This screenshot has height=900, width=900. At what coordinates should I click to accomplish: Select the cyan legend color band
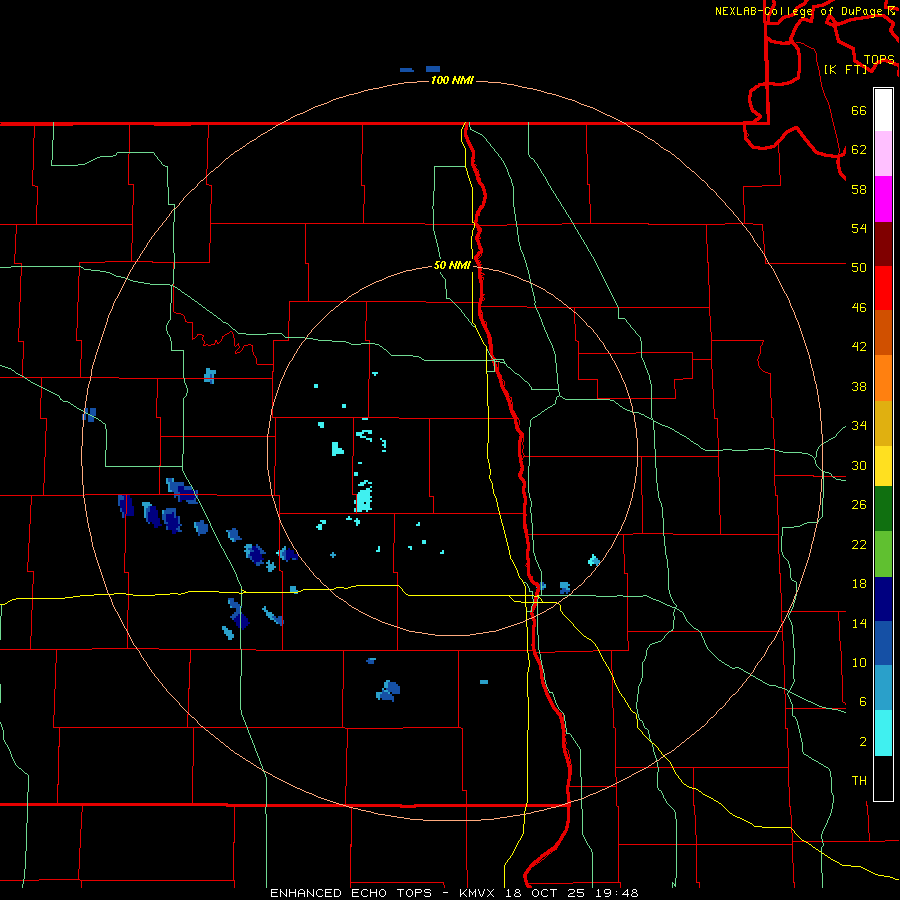(883, 733)
